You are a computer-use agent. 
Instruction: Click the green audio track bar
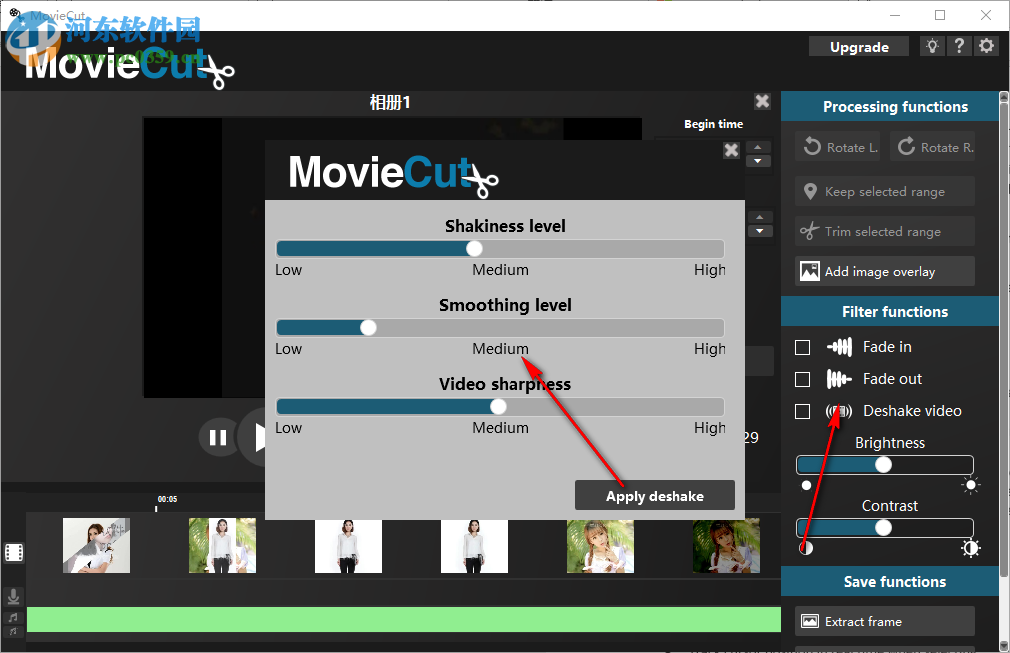(404, 619)
